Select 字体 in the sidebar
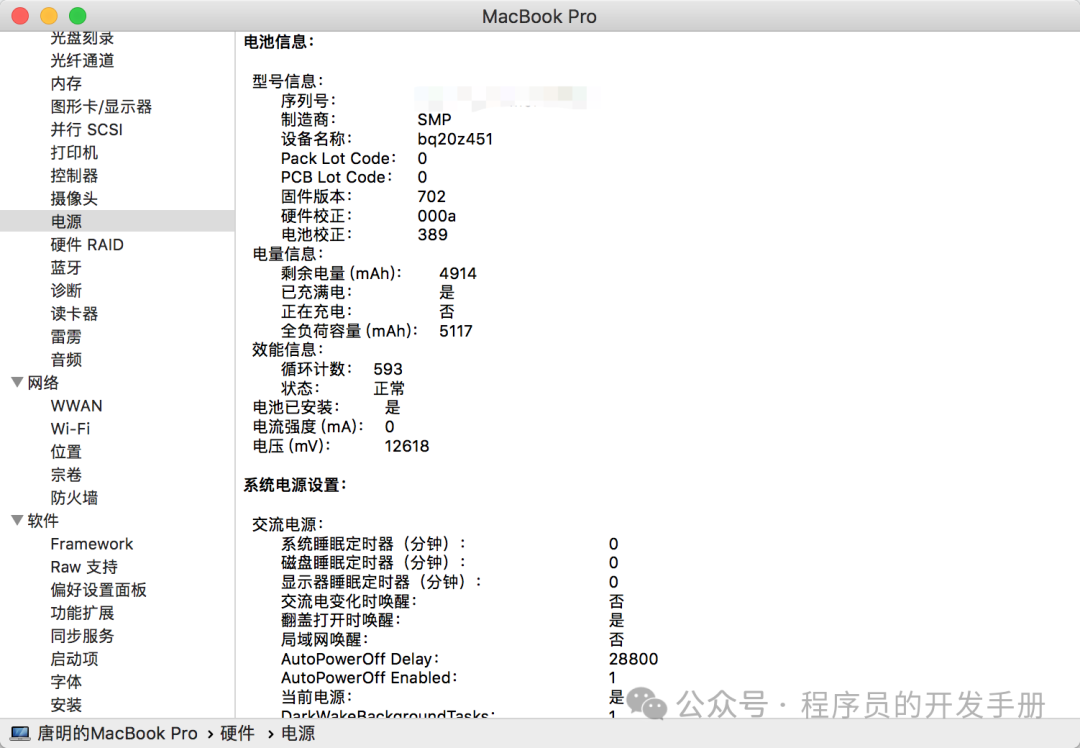The width and height of the screenshot is (1080, 748). pyautogui.click(x=66, y=682)
